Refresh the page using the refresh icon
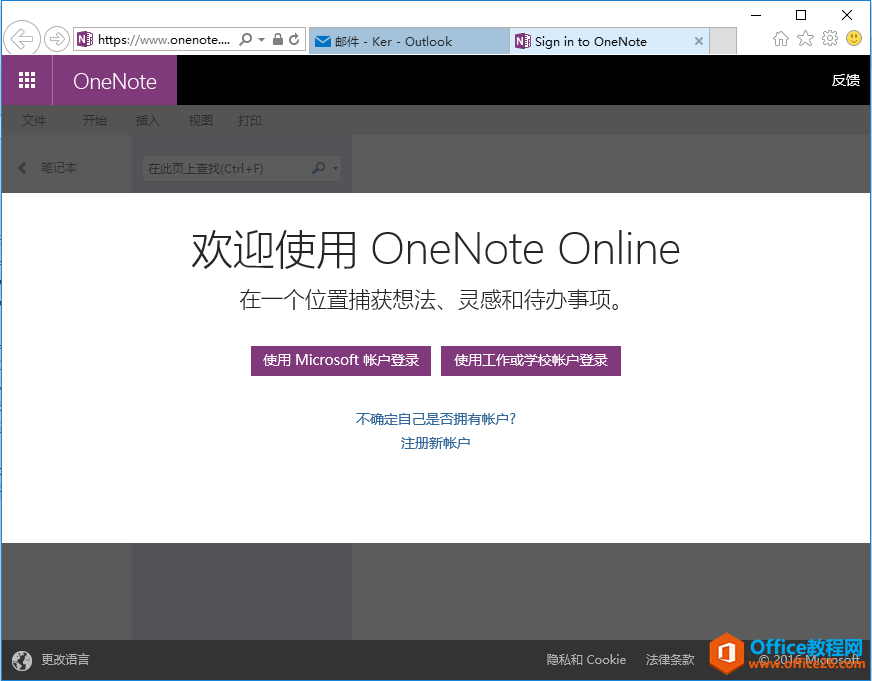Image resolution: width=872 pixels, height=681 pixels. pyautogui.click(x=293, y=40)
